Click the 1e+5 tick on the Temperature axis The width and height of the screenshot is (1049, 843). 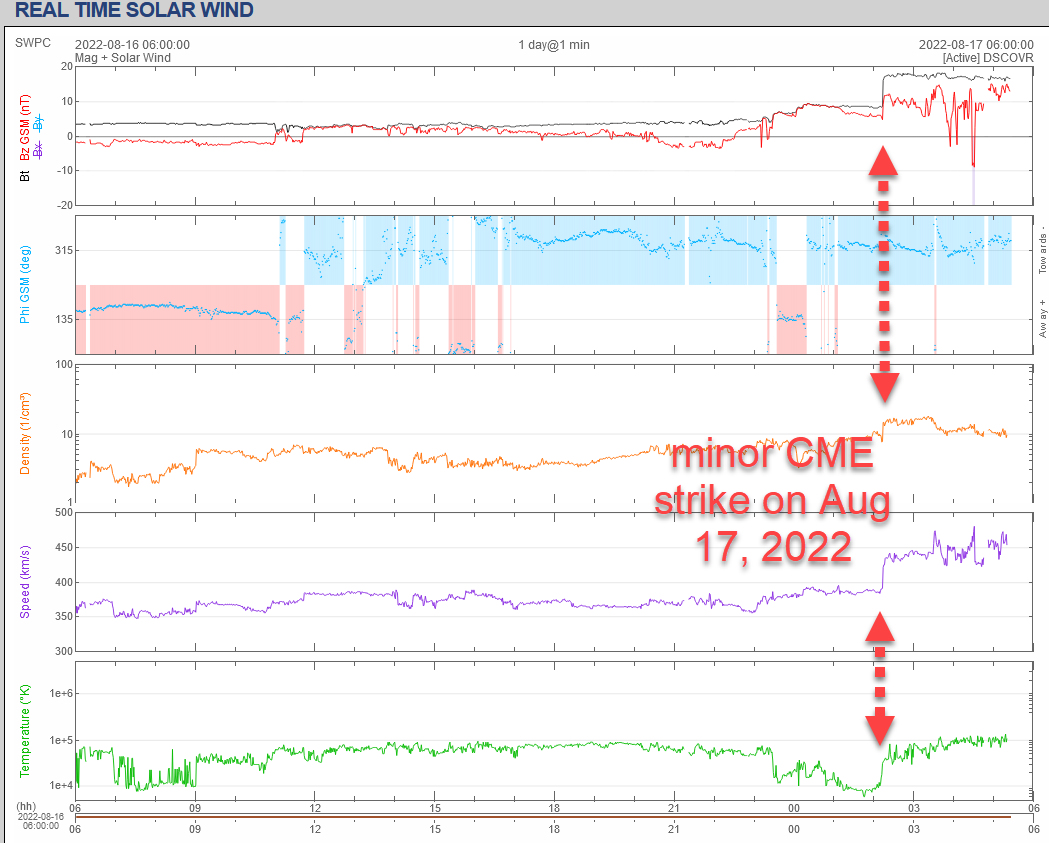[x=61, y=740]
